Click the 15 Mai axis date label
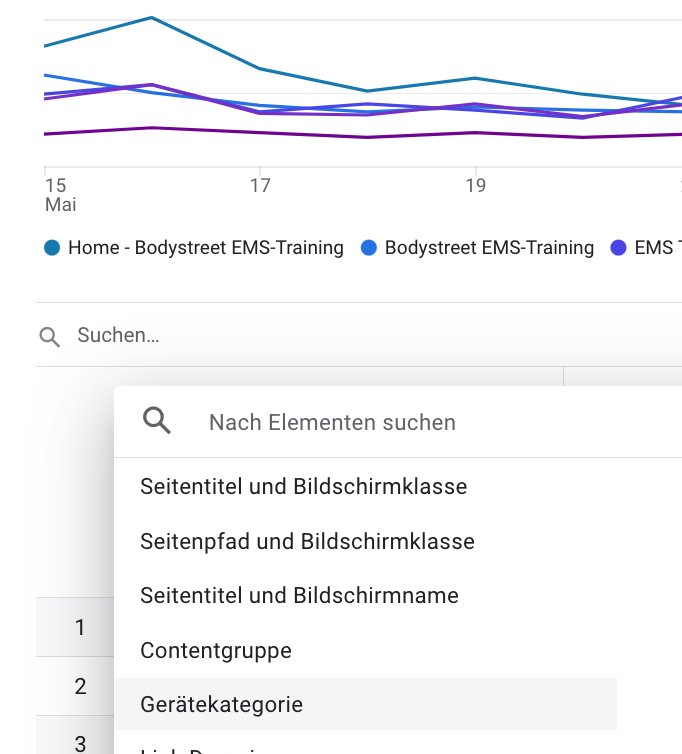 [x=59, y=195]
